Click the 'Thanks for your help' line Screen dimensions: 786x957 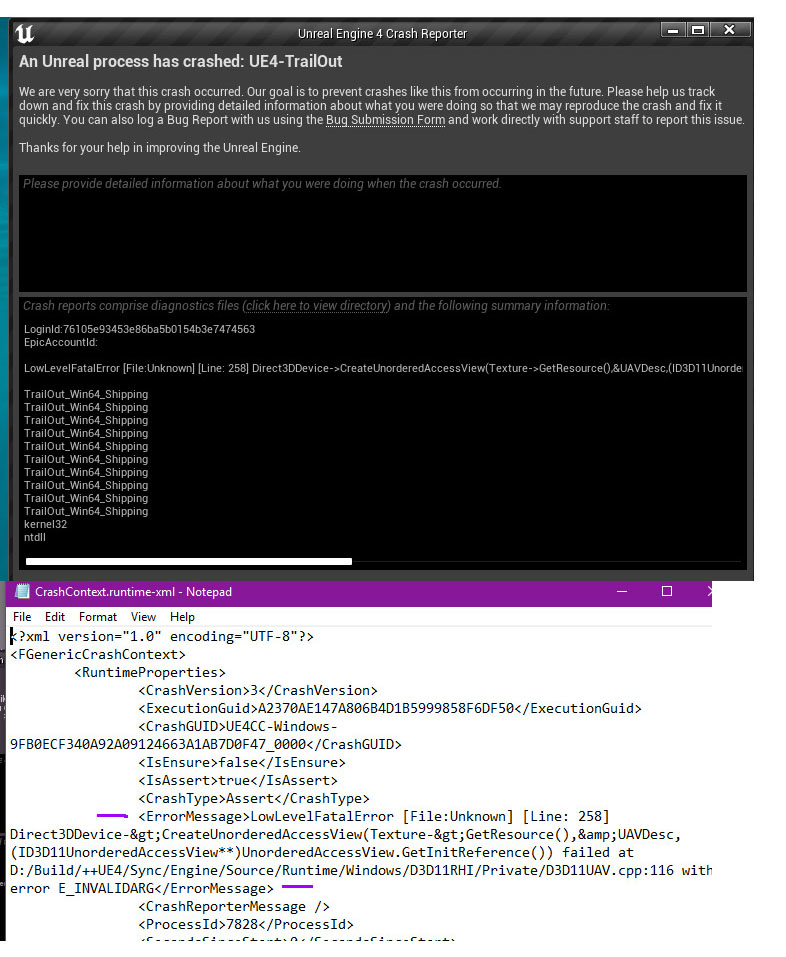159,148
